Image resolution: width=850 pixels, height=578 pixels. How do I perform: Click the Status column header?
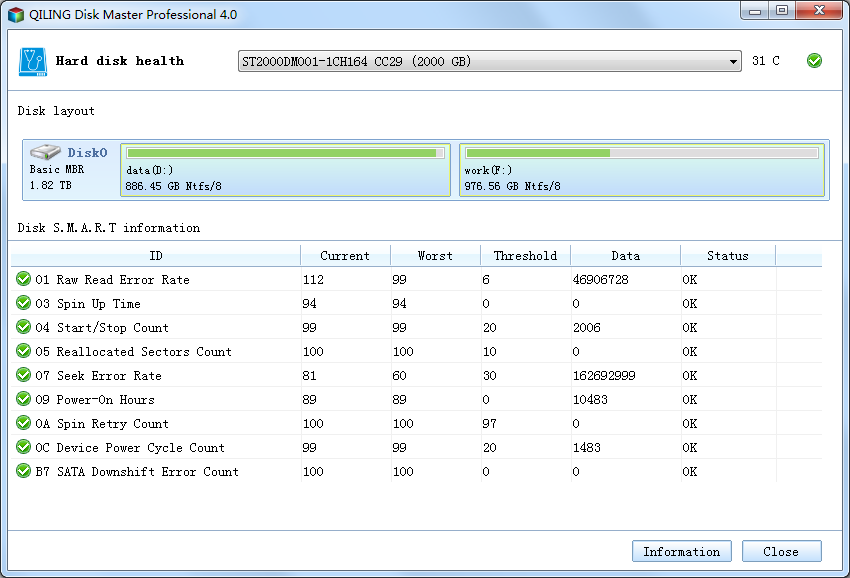728,255
